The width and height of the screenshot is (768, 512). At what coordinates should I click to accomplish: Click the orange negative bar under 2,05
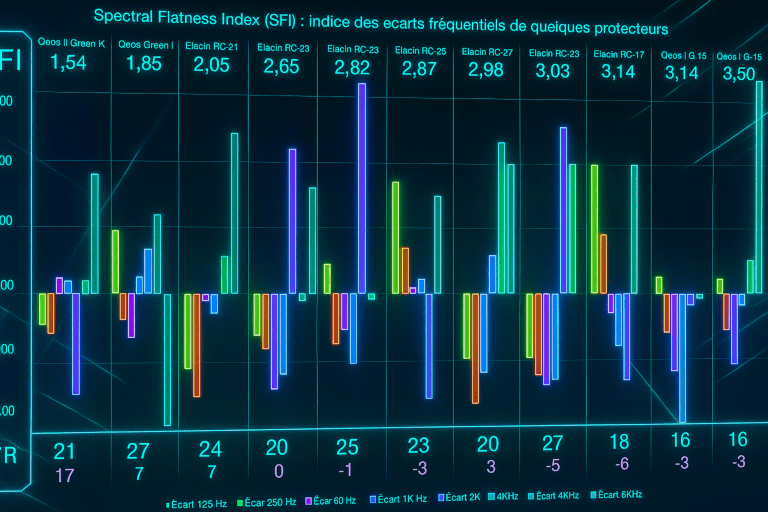[196, 345]
